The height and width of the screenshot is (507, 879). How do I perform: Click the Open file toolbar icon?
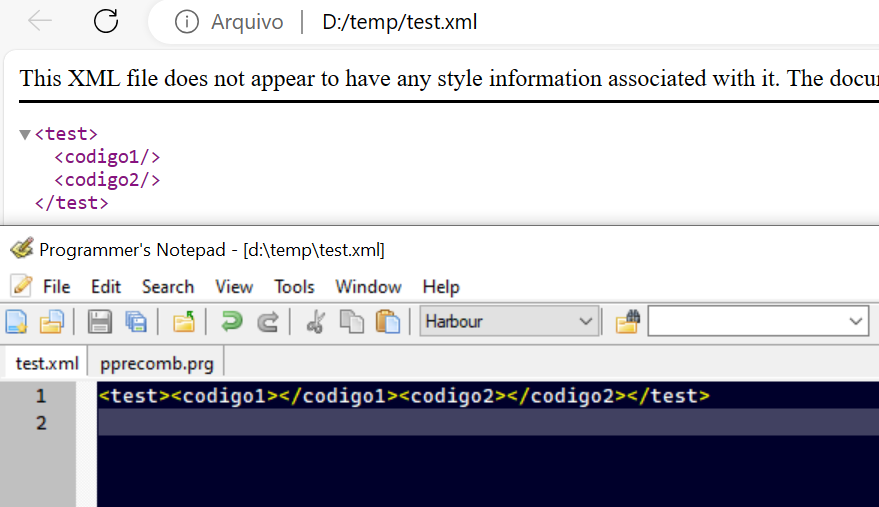click(x=50, y=322)
